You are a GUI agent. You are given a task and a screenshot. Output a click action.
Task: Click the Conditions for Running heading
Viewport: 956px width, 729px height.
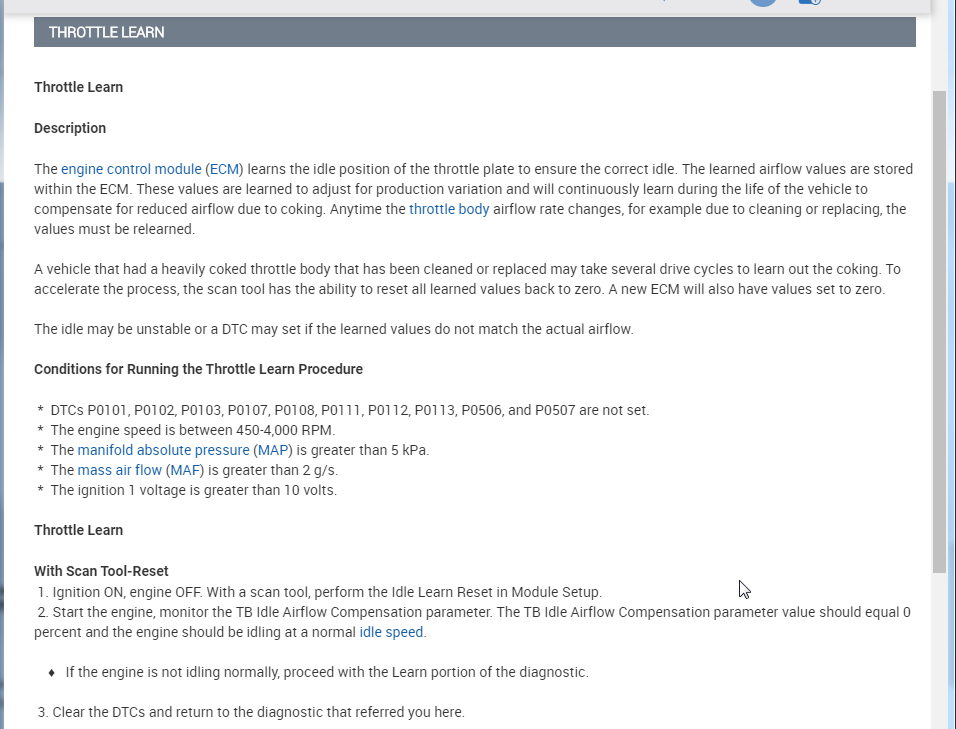click(198, 369)
